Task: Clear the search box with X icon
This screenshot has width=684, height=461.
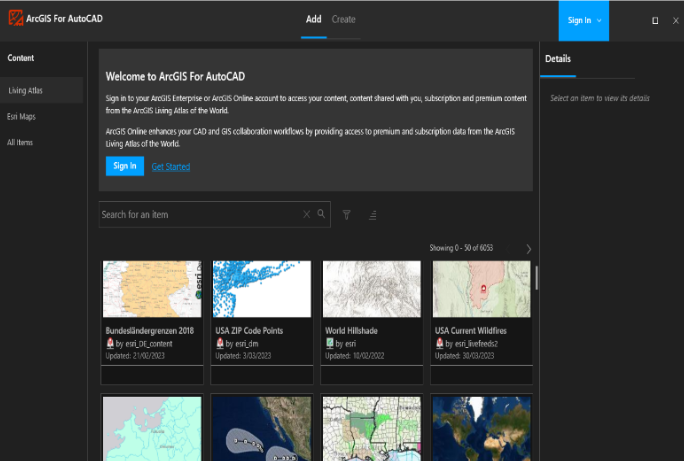Action: point(307,214)
